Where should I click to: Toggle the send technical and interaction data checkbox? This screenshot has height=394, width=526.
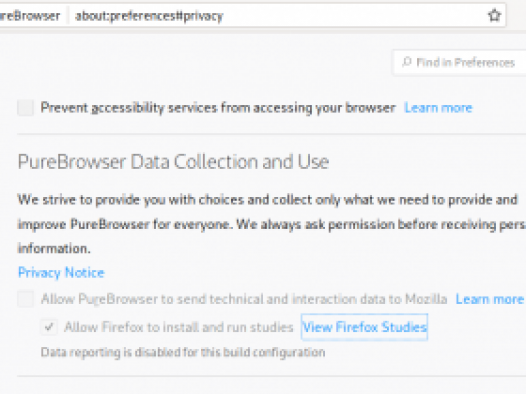coord(25,299)
